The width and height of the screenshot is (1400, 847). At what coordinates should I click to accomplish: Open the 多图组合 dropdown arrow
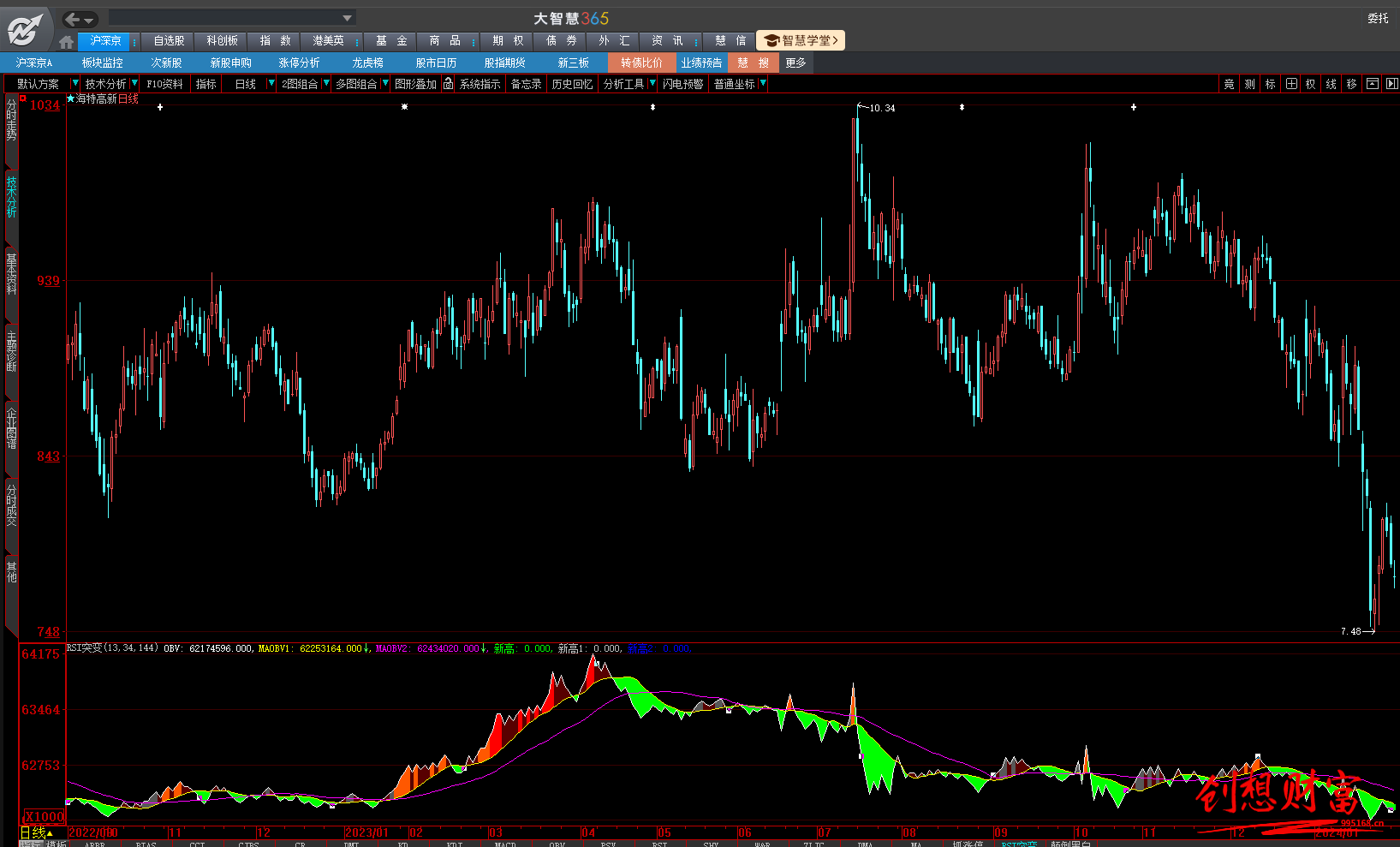tap(385, 83)
